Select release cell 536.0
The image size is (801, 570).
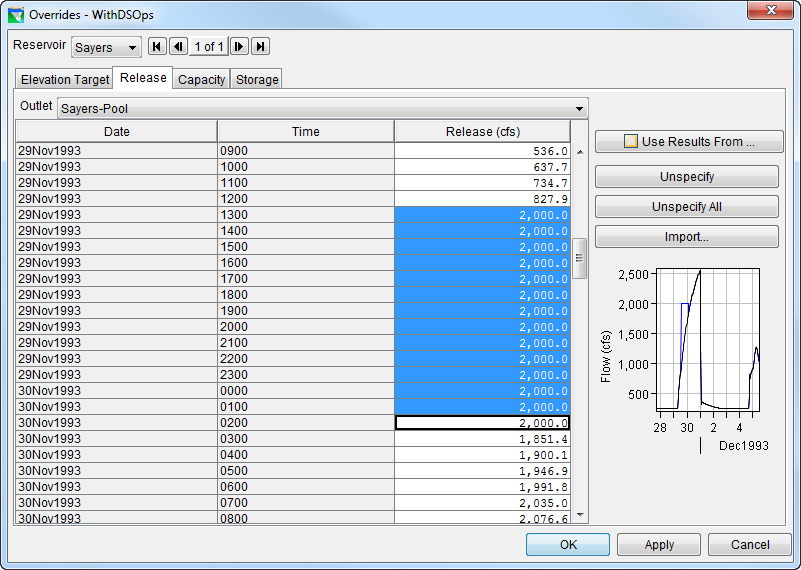point(482,151)
